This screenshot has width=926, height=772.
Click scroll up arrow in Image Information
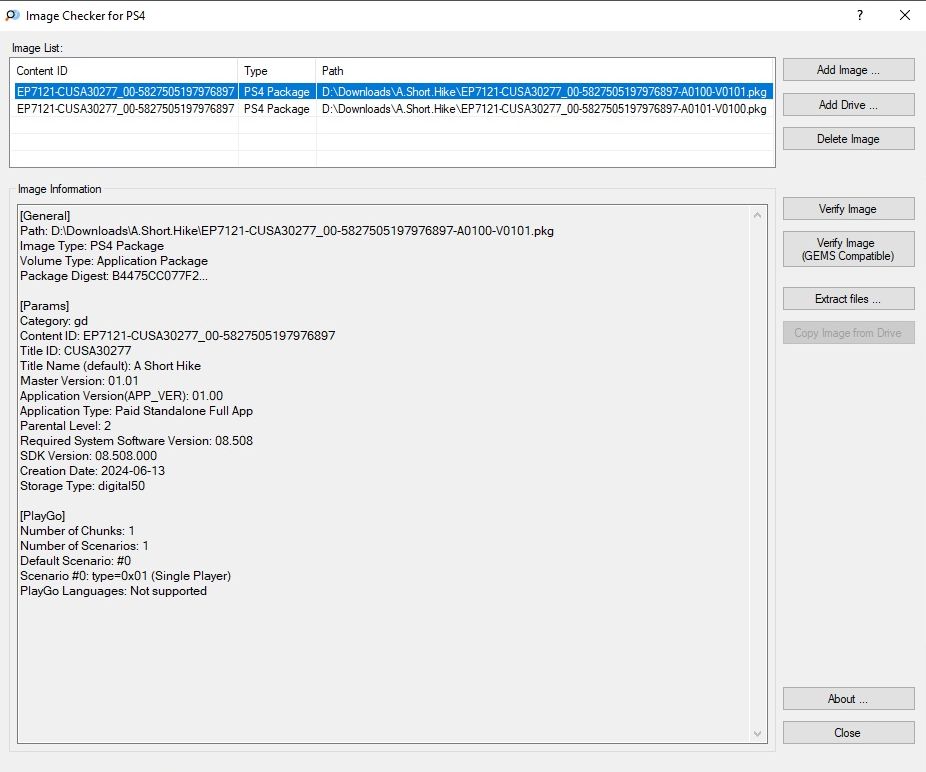(757, 216)
